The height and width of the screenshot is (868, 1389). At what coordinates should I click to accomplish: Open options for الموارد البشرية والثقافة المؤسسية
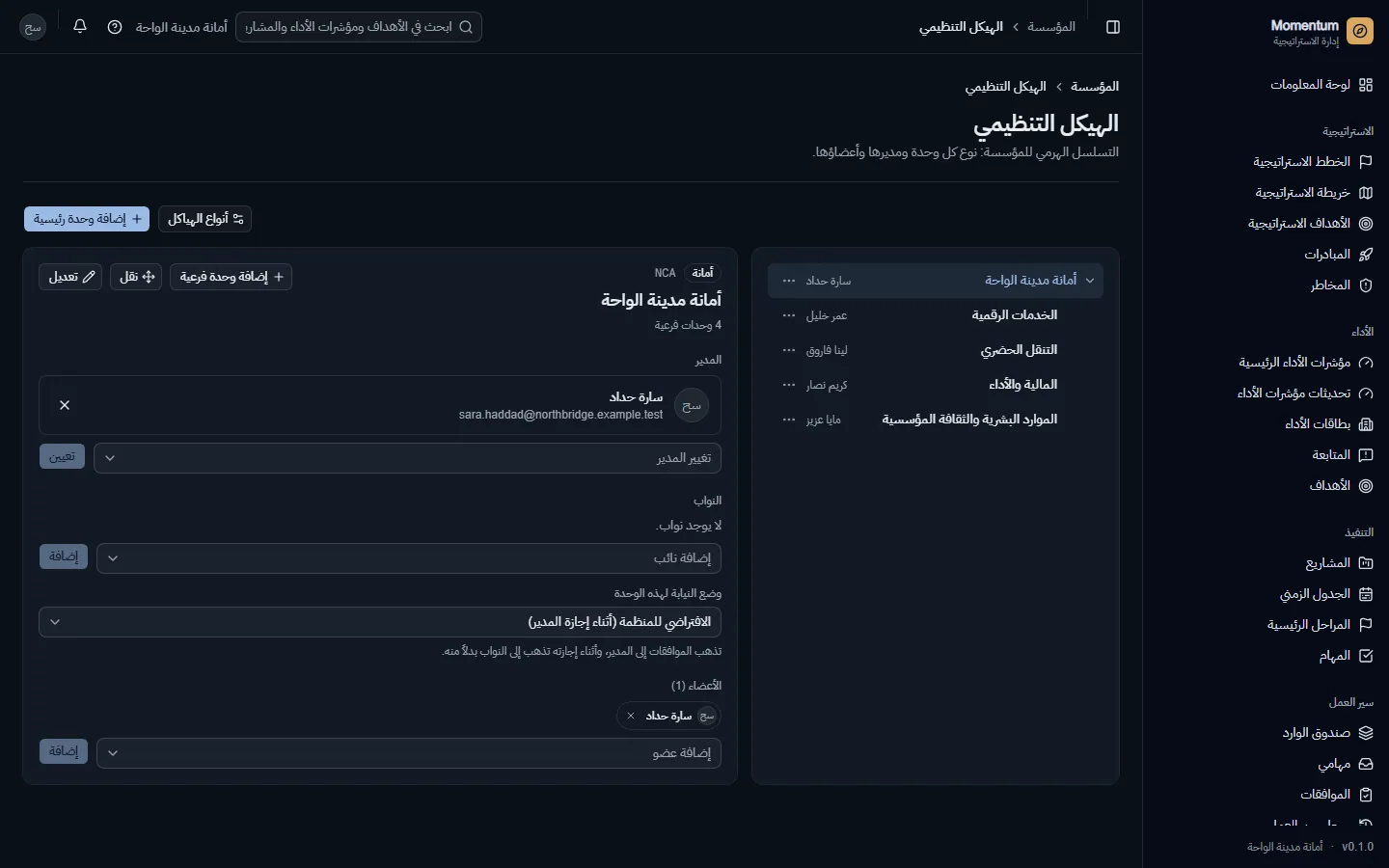(789, 420)
